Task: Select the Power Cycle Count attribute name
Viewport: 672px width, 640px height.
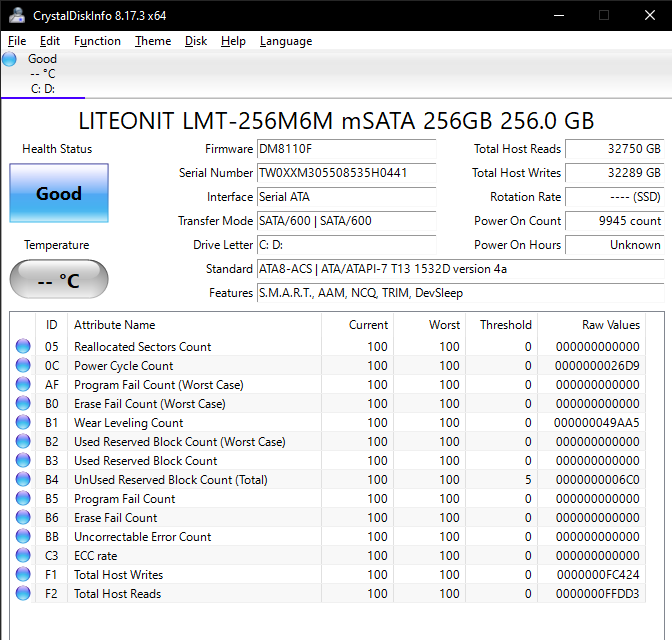Action: click(x=123, y=366)
